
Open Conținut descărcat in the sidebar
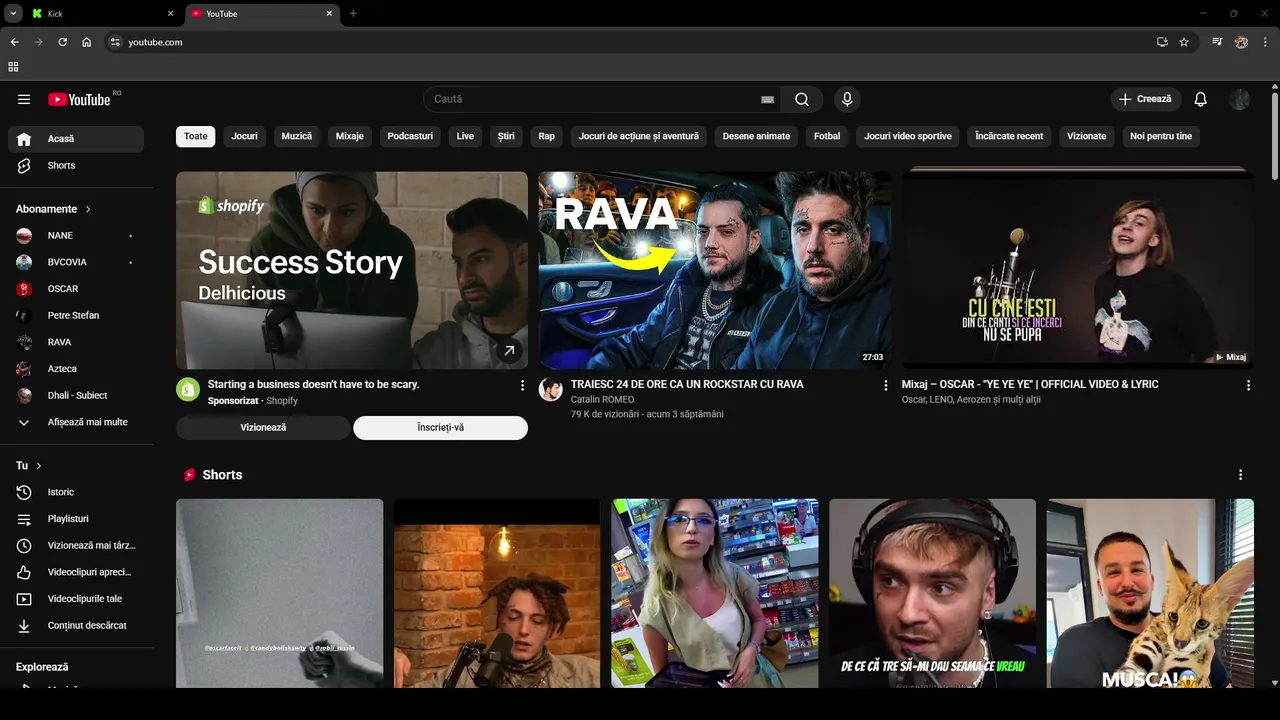[x=76, y=626]
